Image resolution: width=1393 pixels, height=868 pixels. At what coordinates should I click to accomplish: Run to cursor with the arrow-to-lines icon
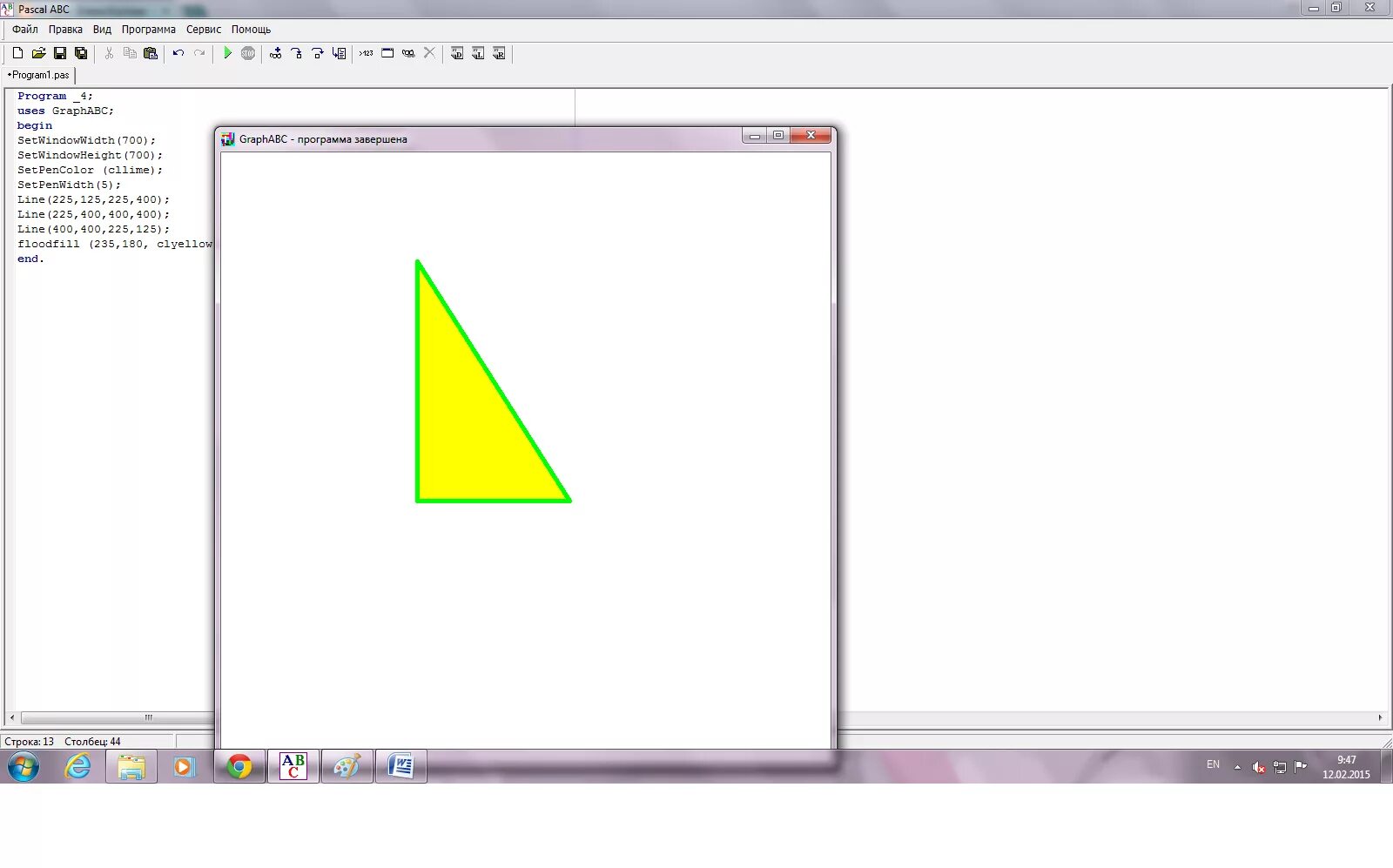click(339, 53)
